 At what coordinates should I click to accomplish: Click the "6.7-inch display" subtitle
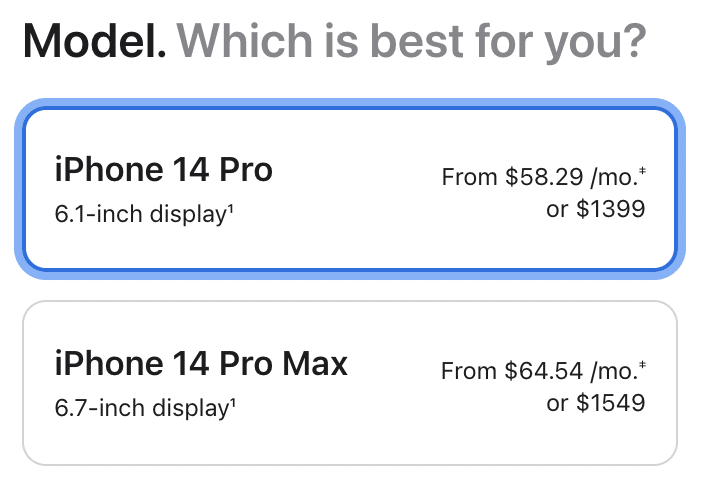coord(144,408)
